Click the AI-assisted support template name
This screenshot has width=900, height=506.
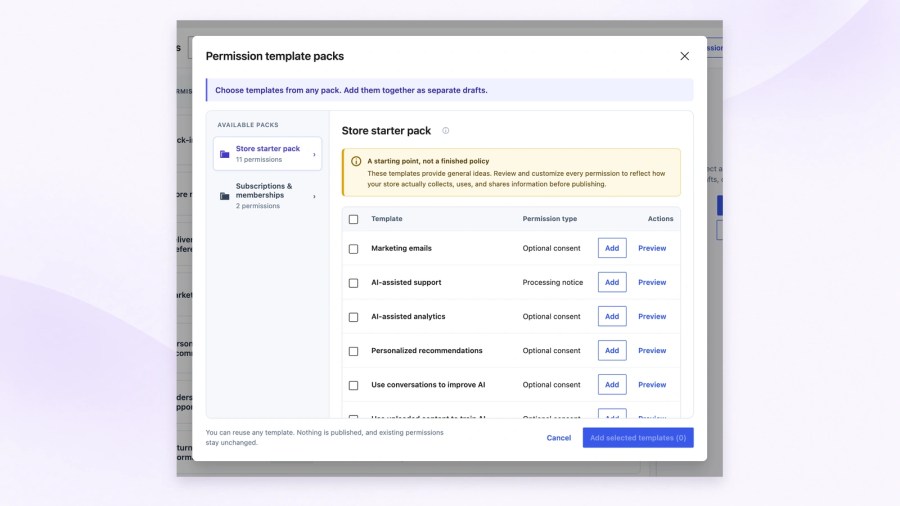[x=406, y=282]
